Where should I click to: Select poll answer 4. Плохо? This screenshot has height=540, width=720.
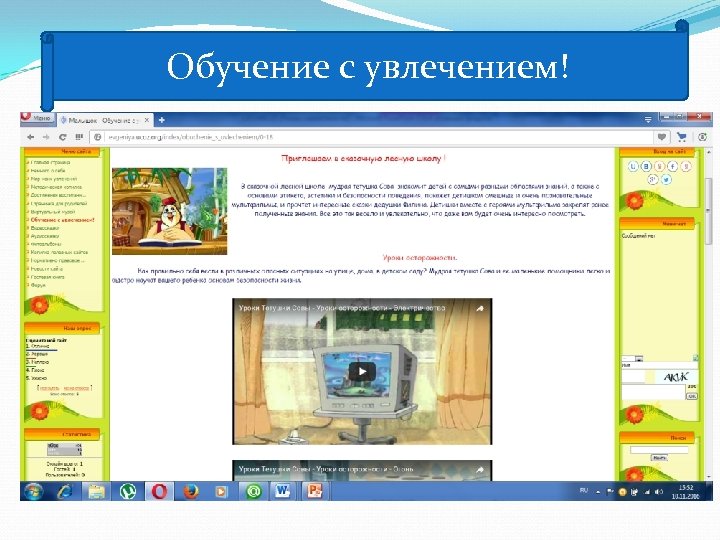35,370
